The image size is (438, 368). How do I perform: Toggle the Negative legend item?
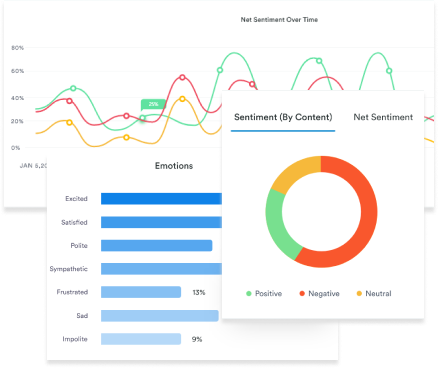319,294
